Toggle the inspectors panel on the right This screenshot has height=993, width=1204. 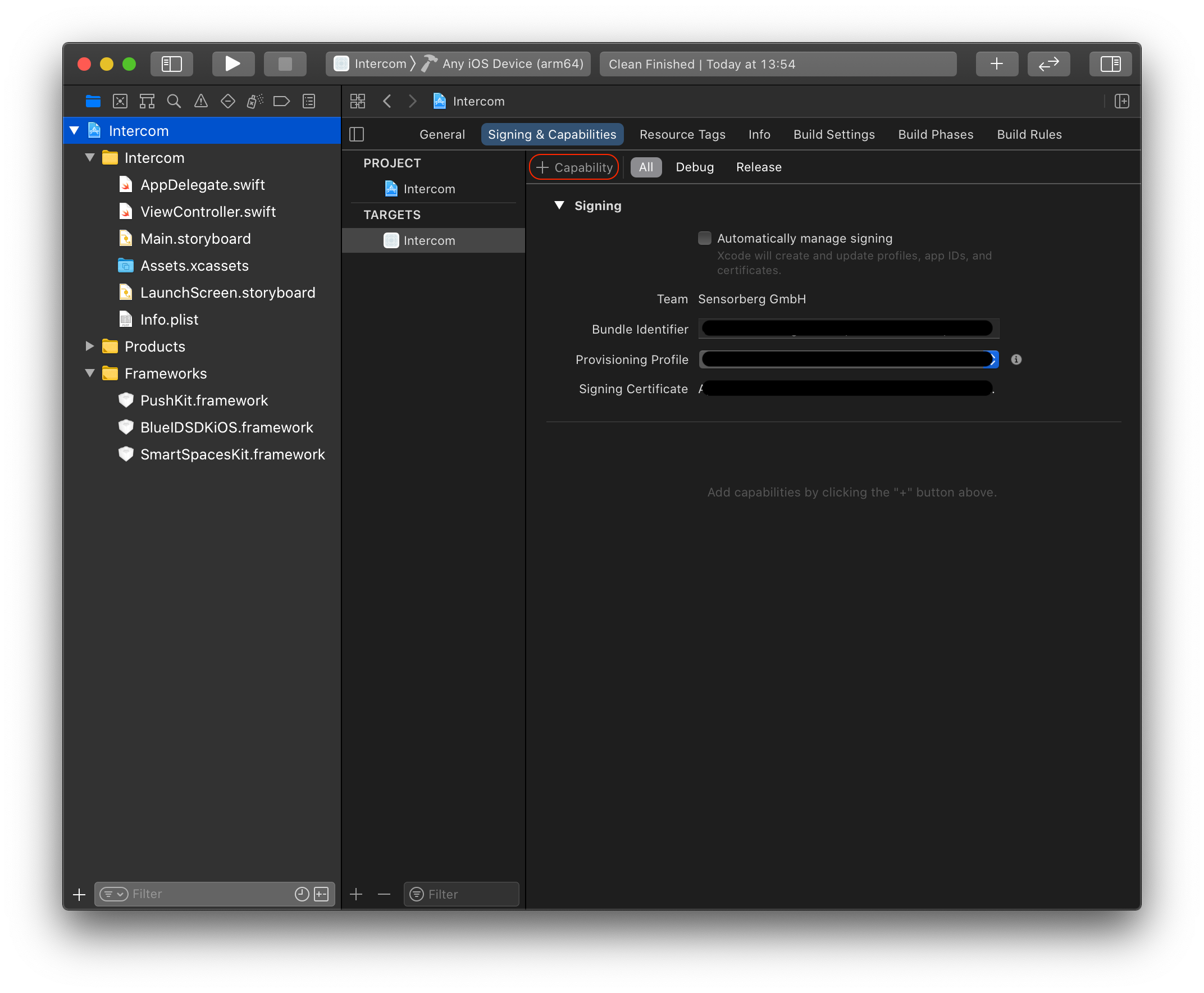1110,63
